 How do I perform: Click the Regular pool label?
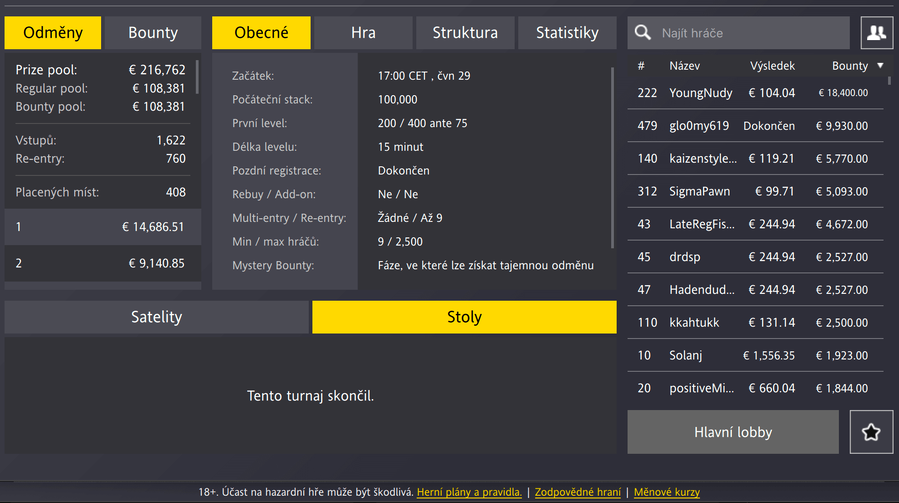coord(52,88)
